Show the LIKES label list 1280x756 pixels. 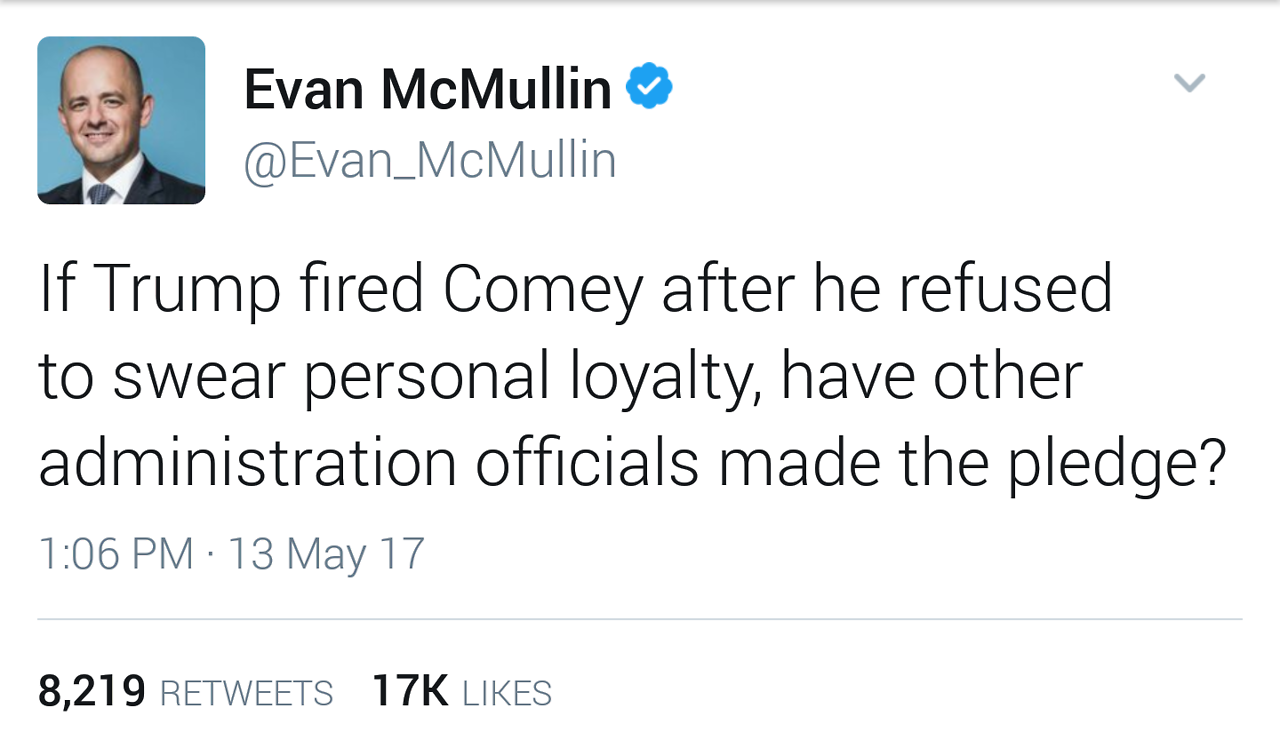pos(507,693)
